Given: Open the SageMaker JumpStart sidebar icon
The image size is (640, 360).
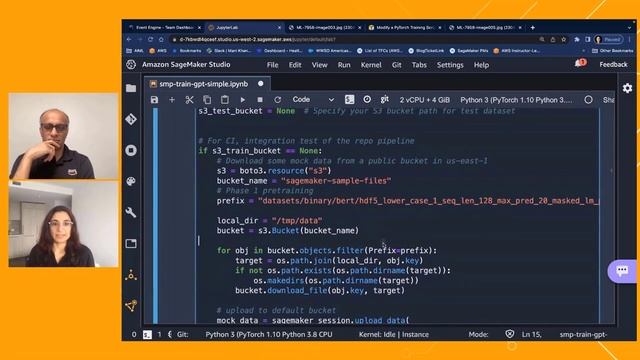Looking at the screenshot, I should 131,275.
